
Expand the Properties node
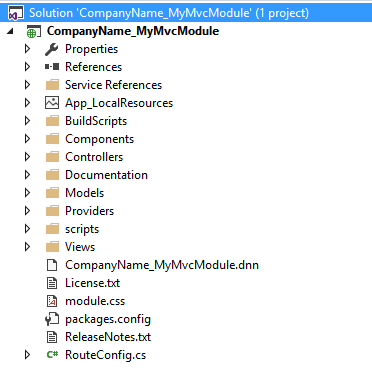(27, 49)
